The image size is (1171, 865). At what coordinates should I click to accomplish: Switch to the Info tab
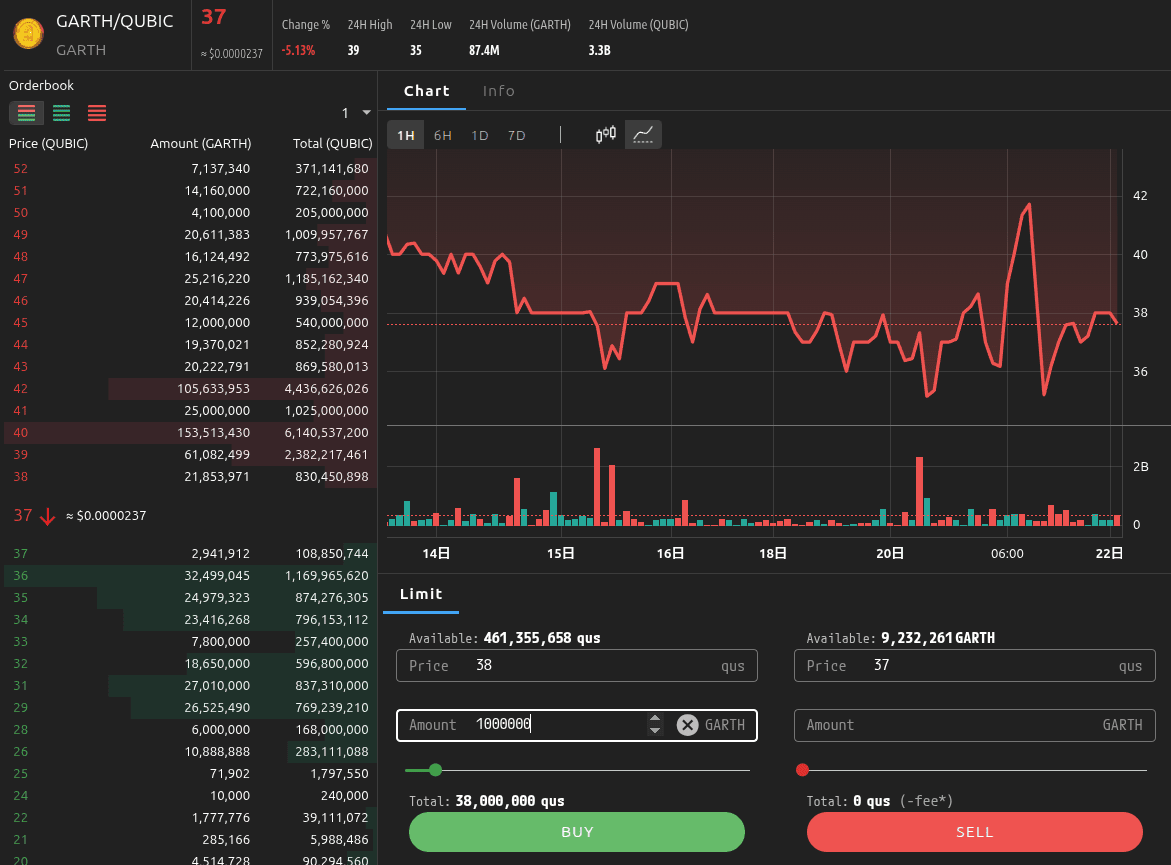pyautogui.click(x=498, y=91)
